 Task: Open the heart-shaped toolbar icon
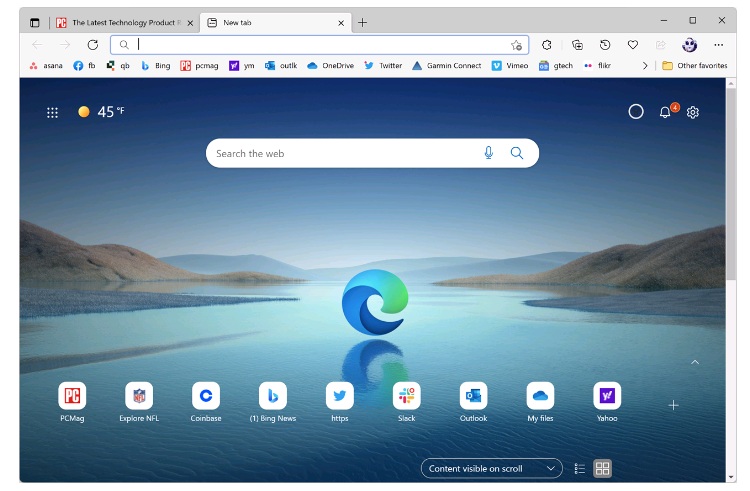coord(633,45)
